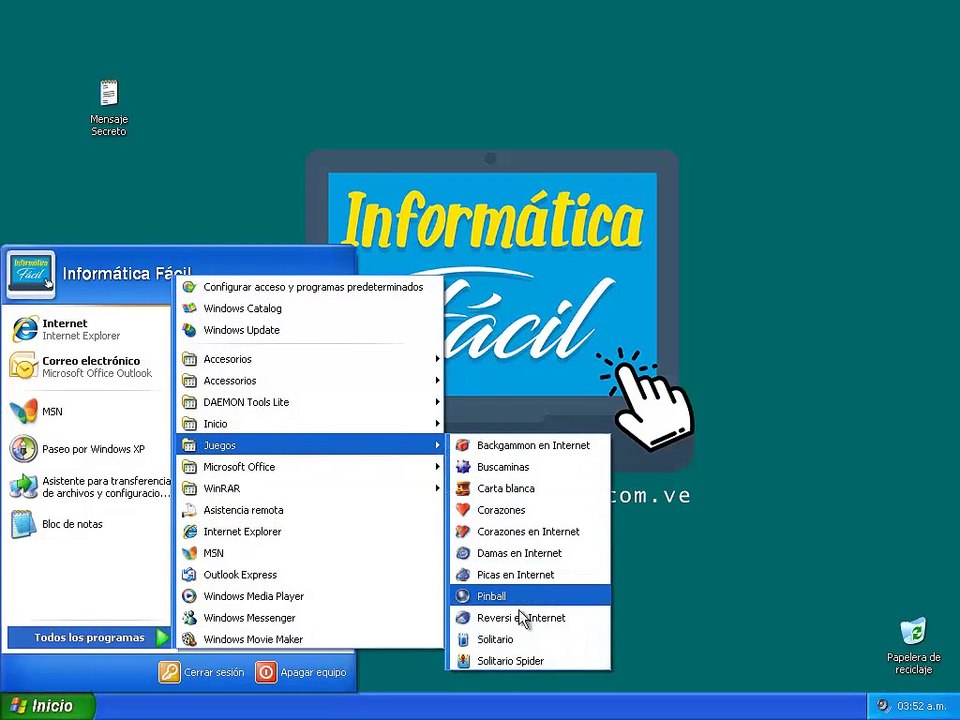Expand the Accesorios submenu arrow
960x720 pixels.
click(x=437, y=359)
